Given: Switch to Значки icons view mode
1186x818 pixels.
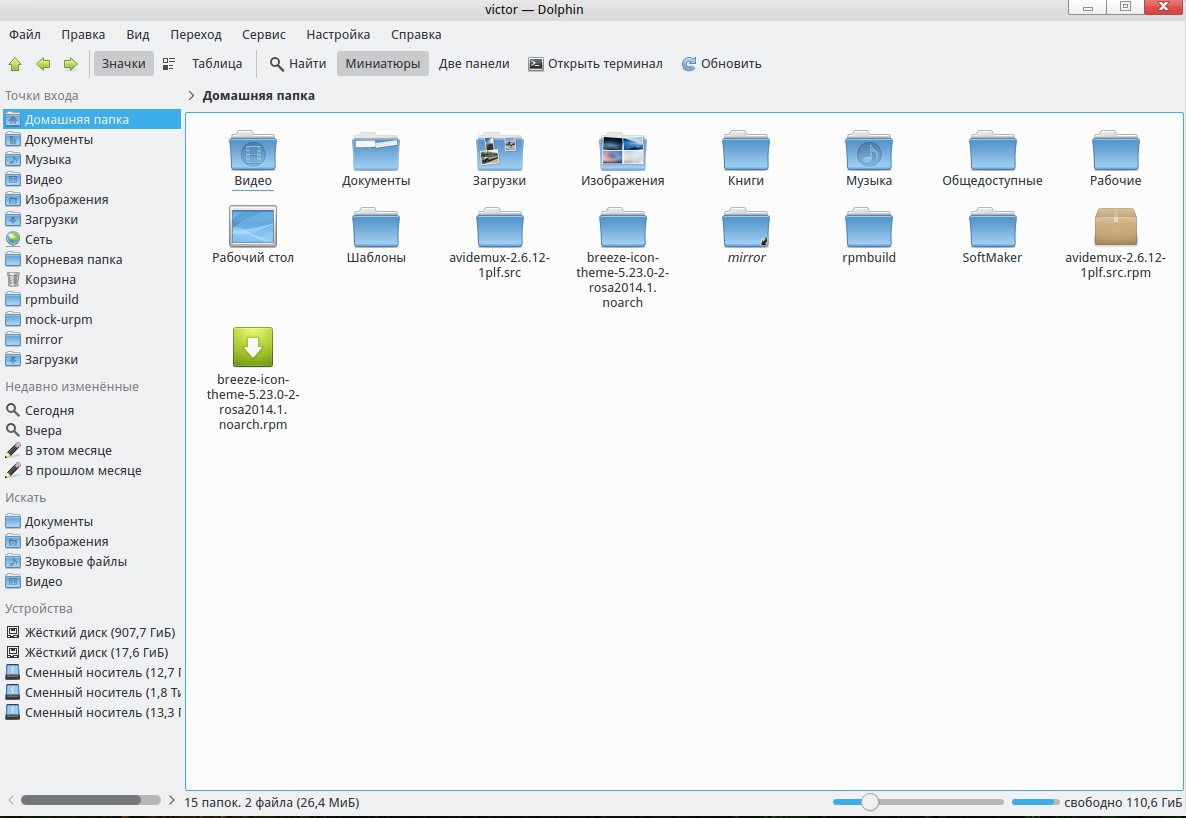Looking at the screenshot, I should [123, 64].
